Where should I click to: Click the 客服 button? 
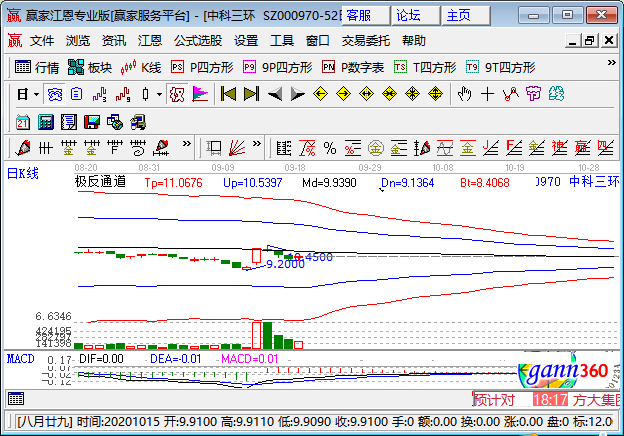366,16
